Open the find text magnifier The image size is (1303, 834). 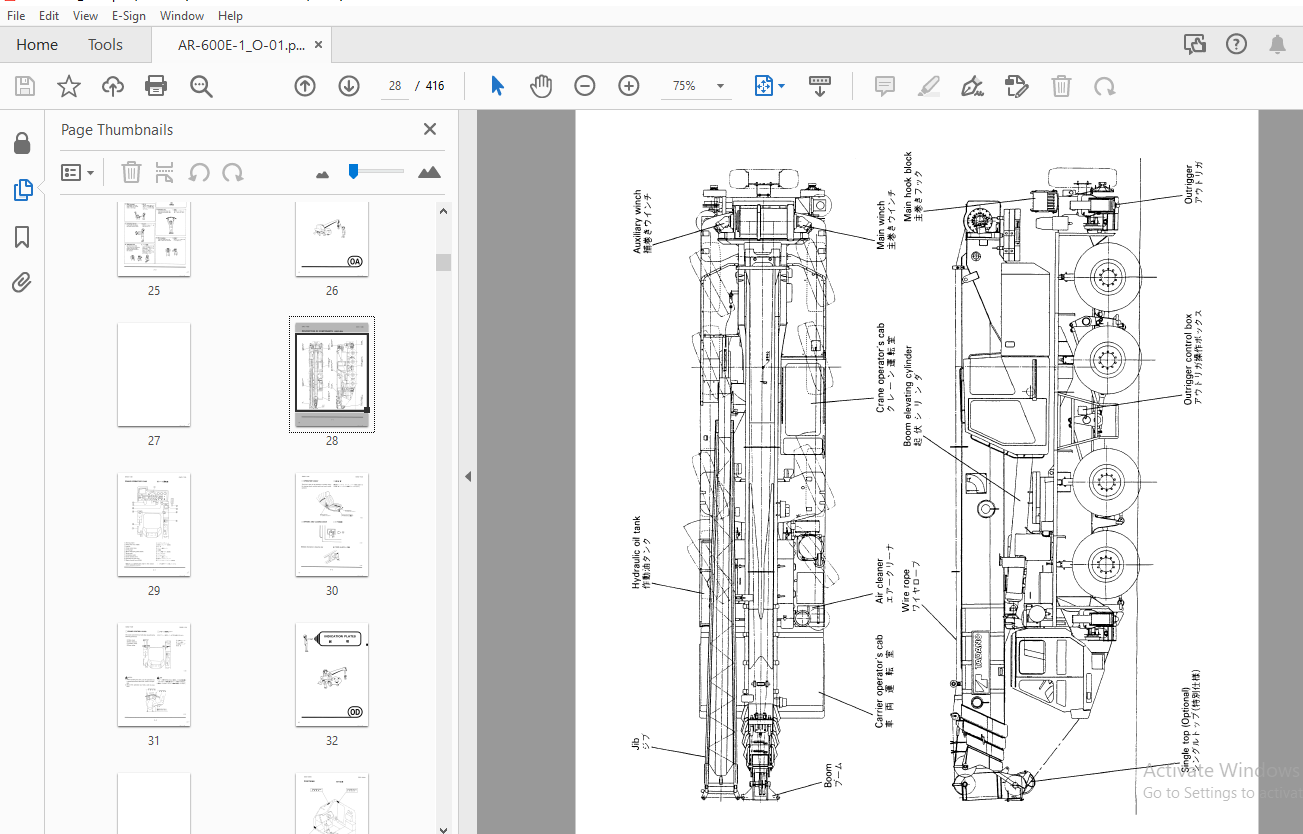201,86
